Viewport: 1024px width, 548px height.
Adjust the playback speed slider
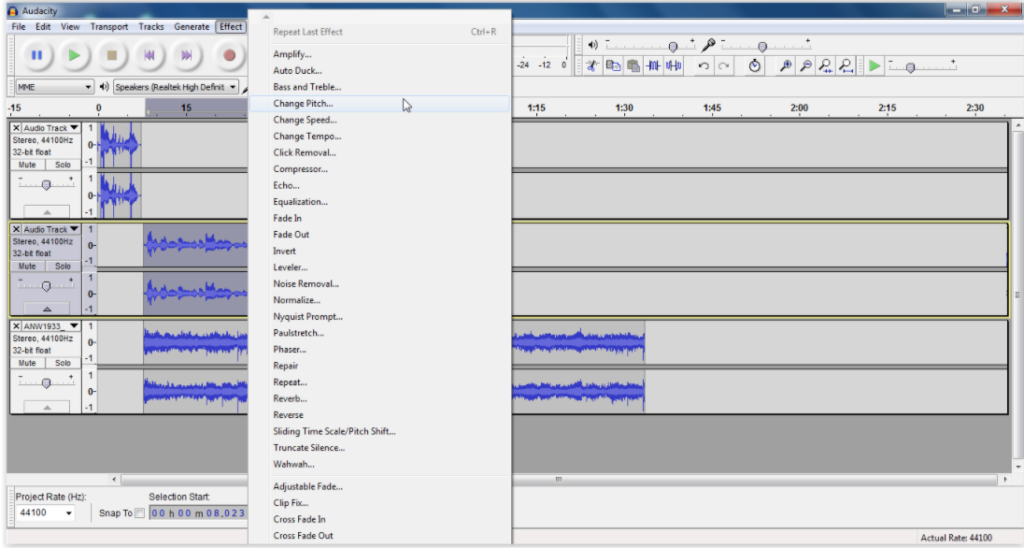pyautogui.click(x=910, y=67)
